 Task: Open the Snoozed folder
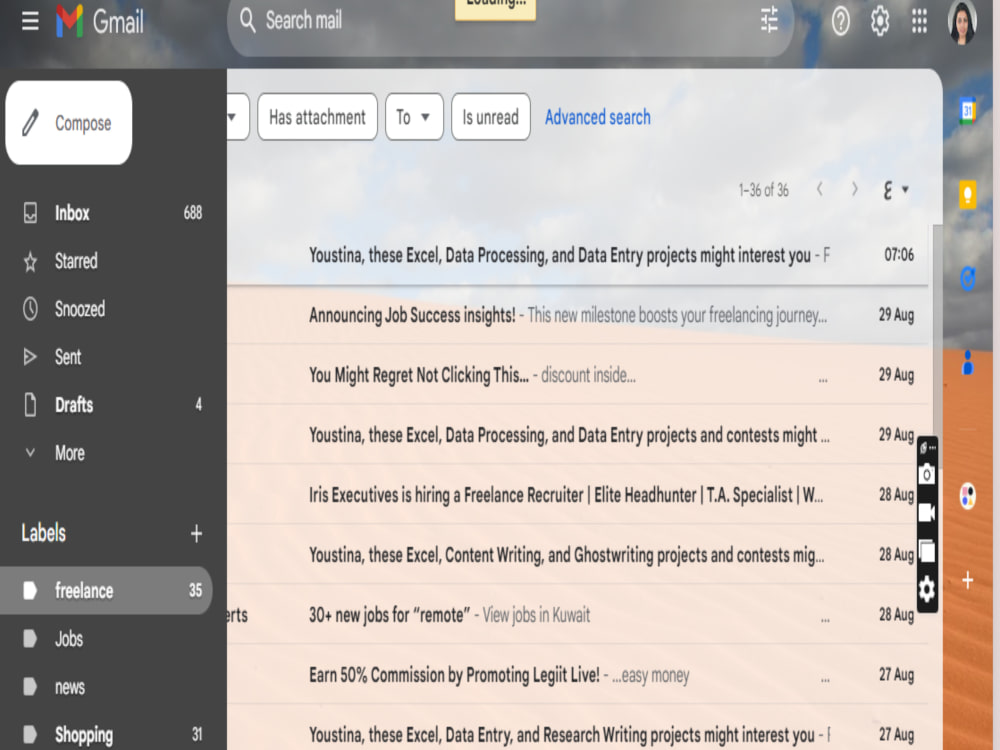(x=106, y=309)
